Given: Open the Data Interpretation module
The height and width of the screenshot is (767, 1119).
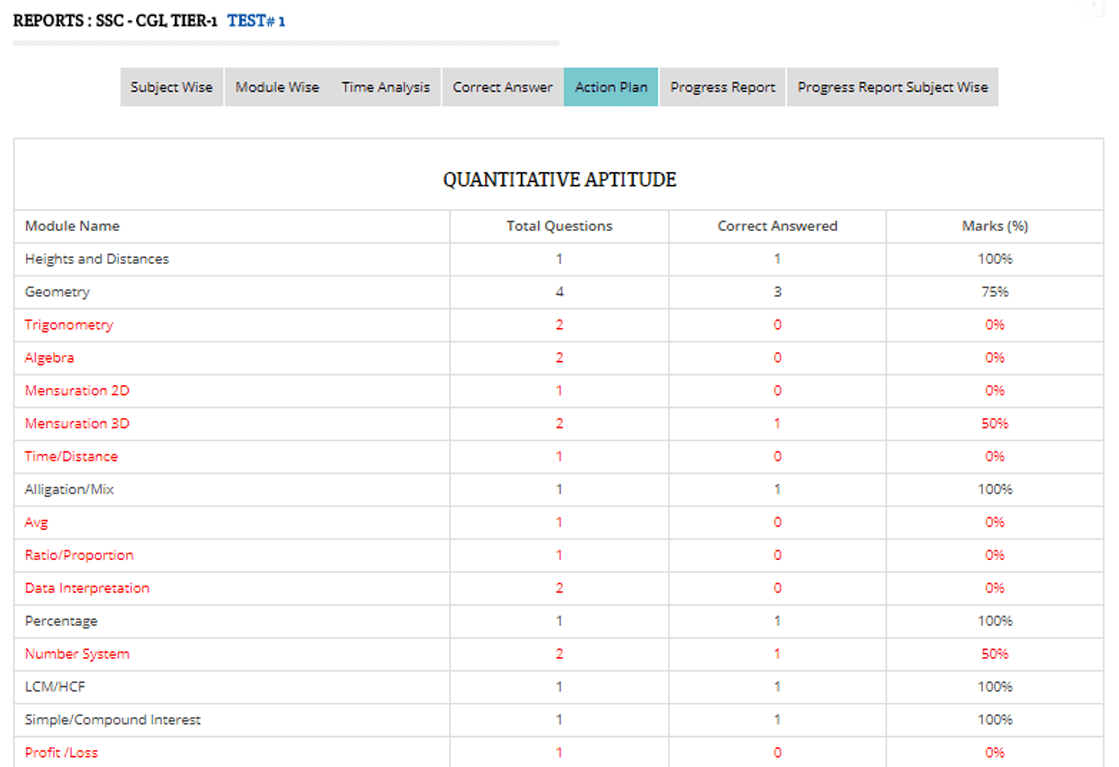Looking at the screenshot, I should click(x=87, y=589).
